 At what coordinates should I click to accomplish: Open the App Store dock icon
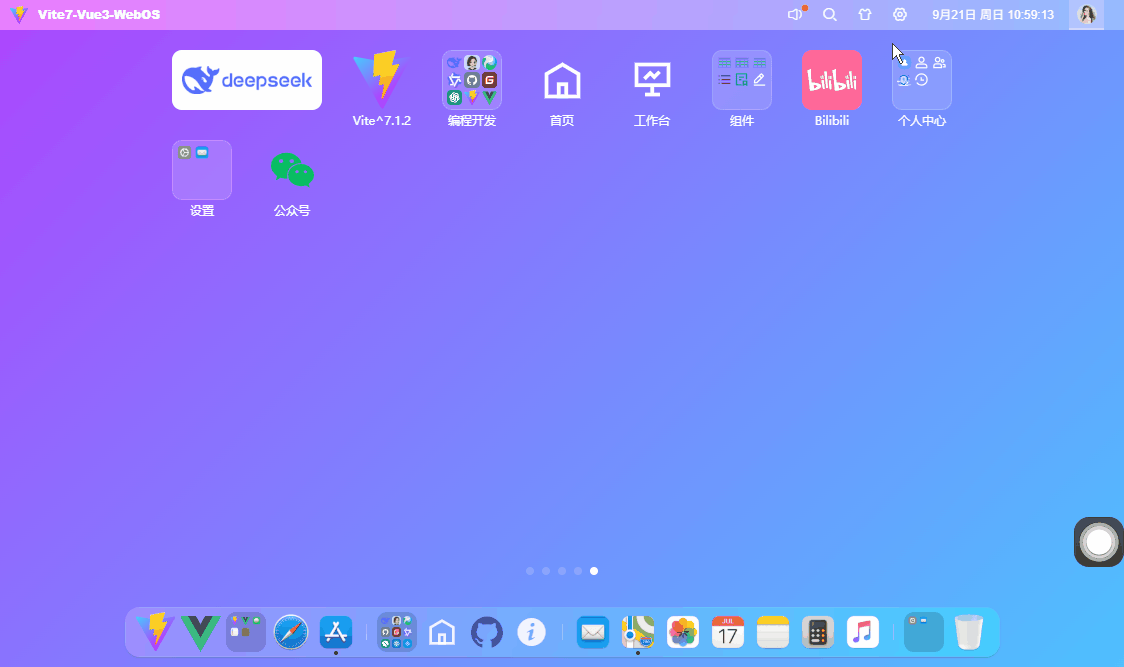coord(335,632)
